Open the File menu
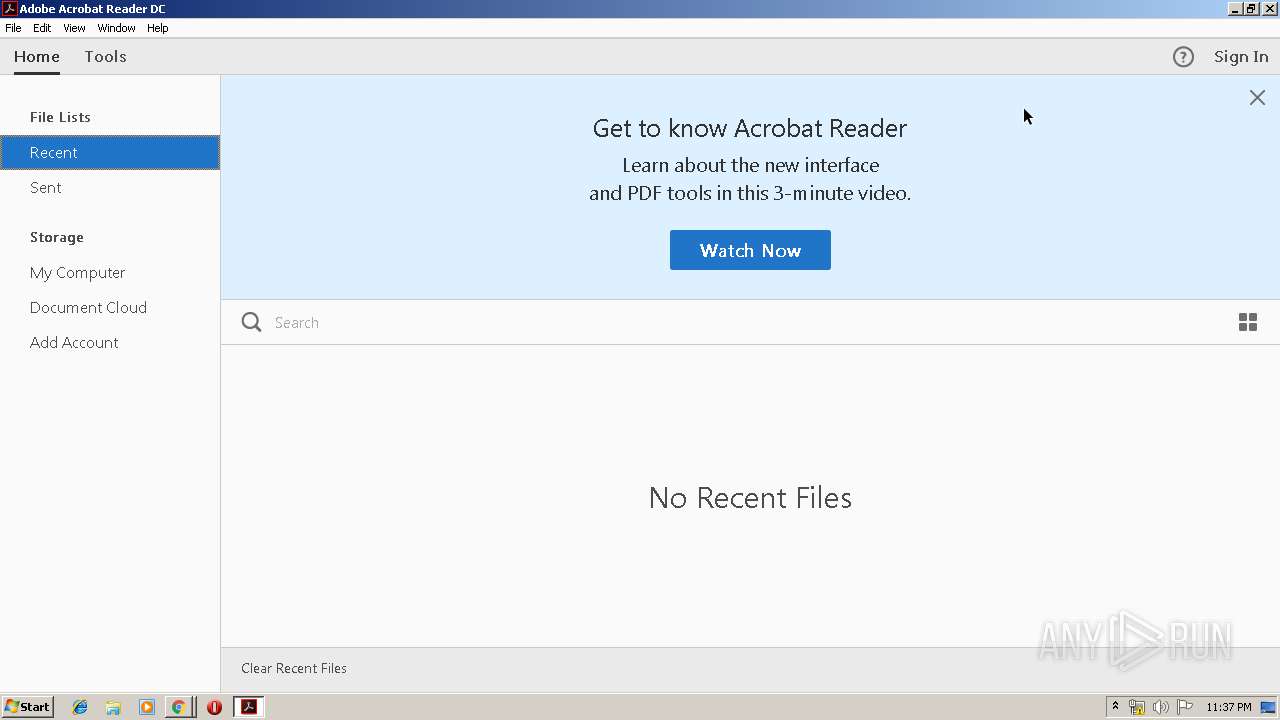This screenshot has width=1280, height=720. point(13,28)
